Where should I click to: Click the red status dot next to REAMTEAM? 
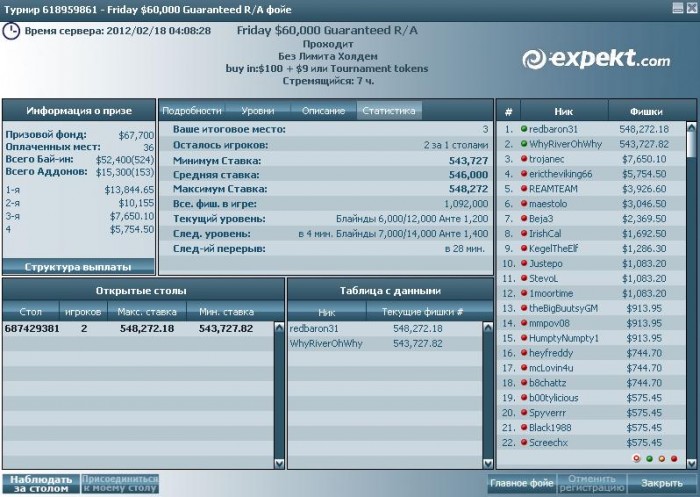coord(524,189)
